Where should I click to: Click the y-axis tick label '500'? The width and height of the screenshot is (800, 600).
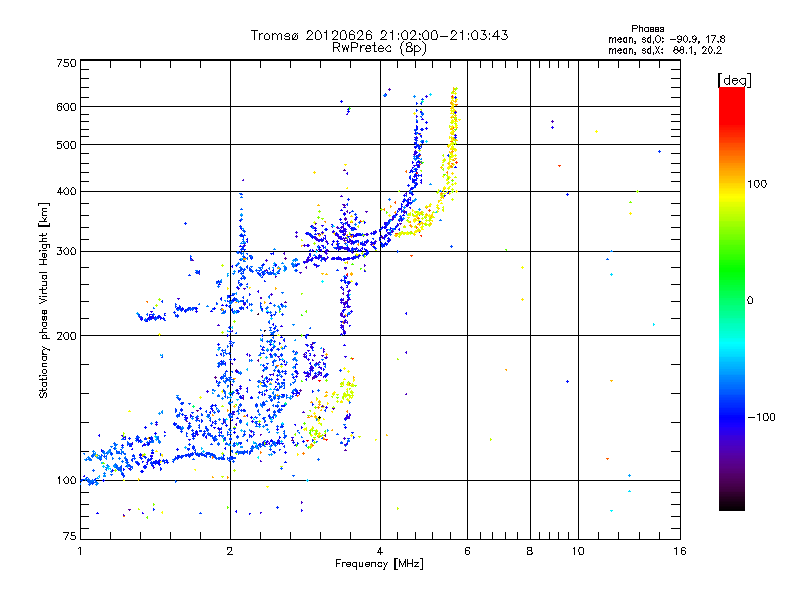tap(66, 145)
